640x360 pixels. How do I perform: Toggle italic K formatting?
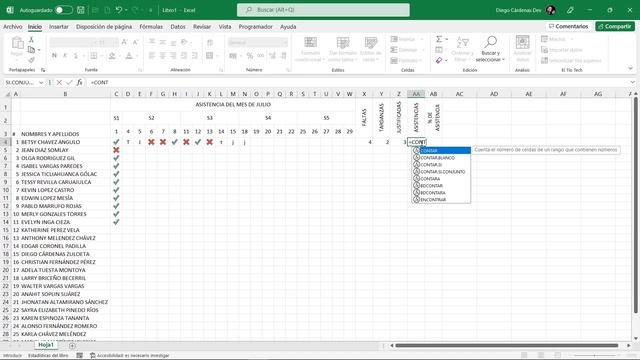(65, 56)
